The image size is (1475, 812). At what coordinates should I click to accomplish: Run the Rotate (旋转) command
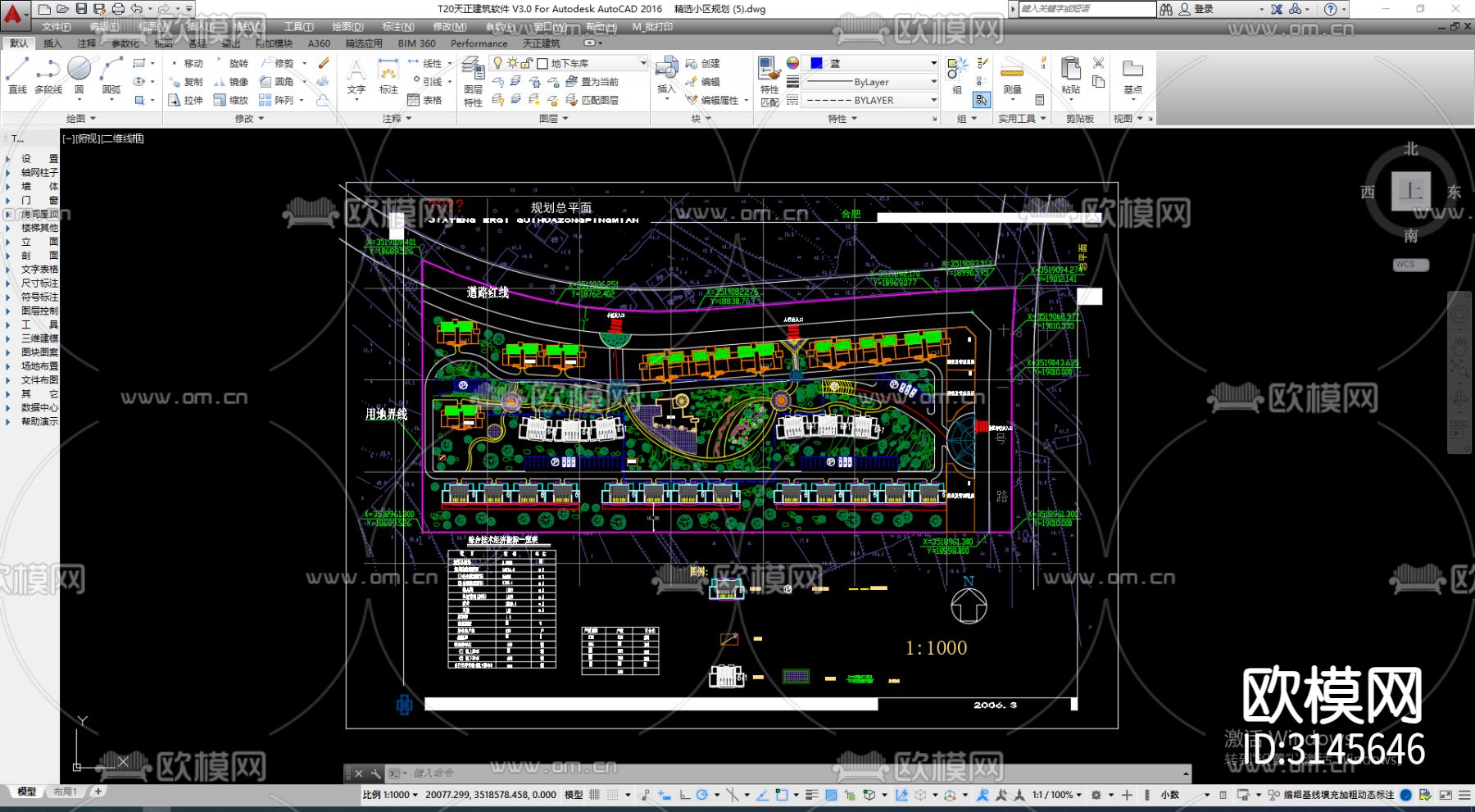[231, 63]
